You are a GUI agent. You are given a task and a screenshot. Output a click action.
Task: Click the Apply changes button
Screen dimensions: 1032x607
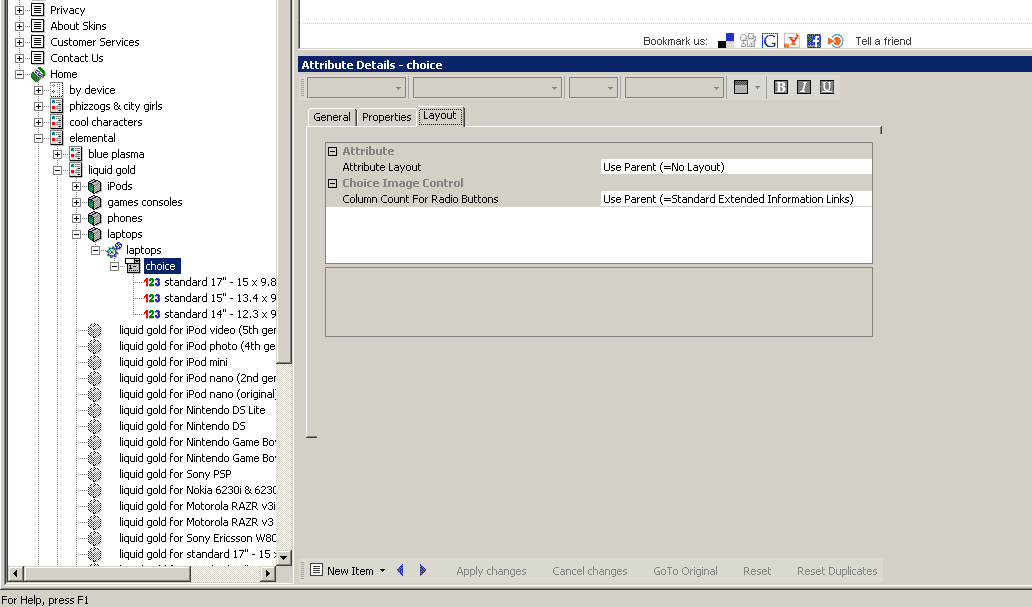click(491, 571)
